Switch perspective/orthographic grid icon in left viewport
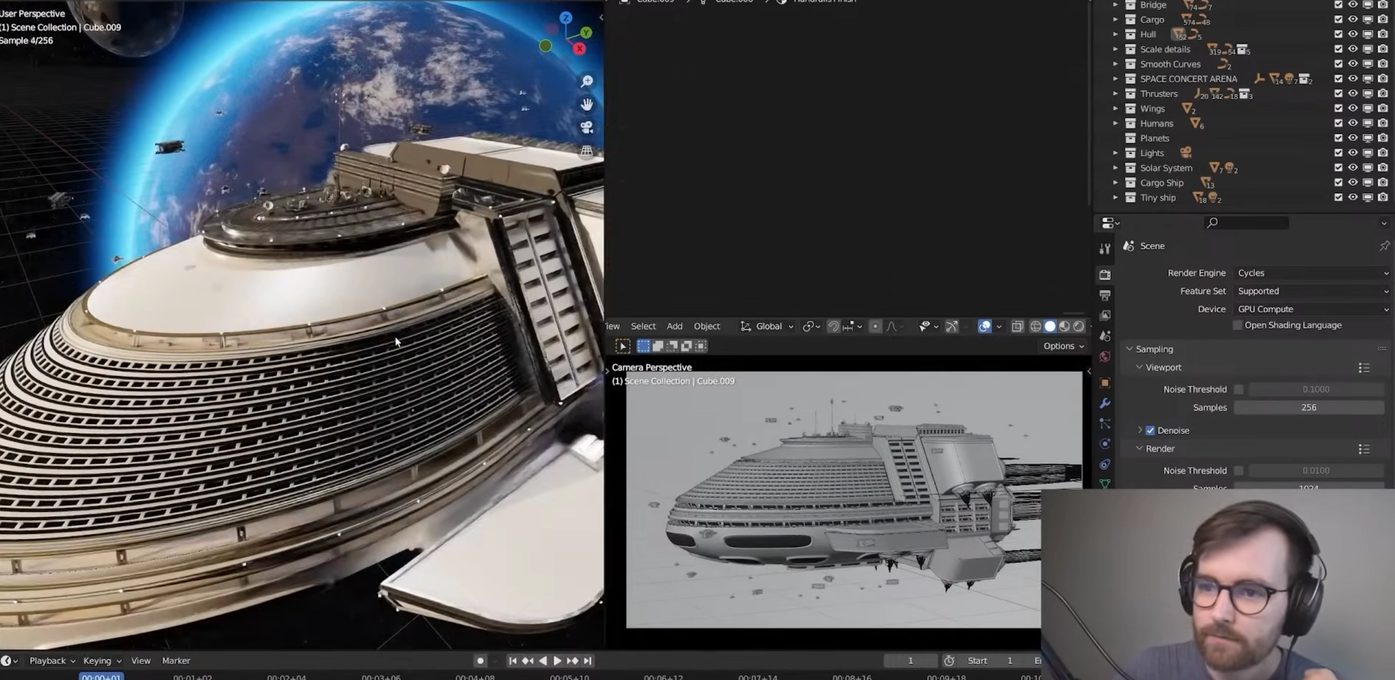 [587, 150]
